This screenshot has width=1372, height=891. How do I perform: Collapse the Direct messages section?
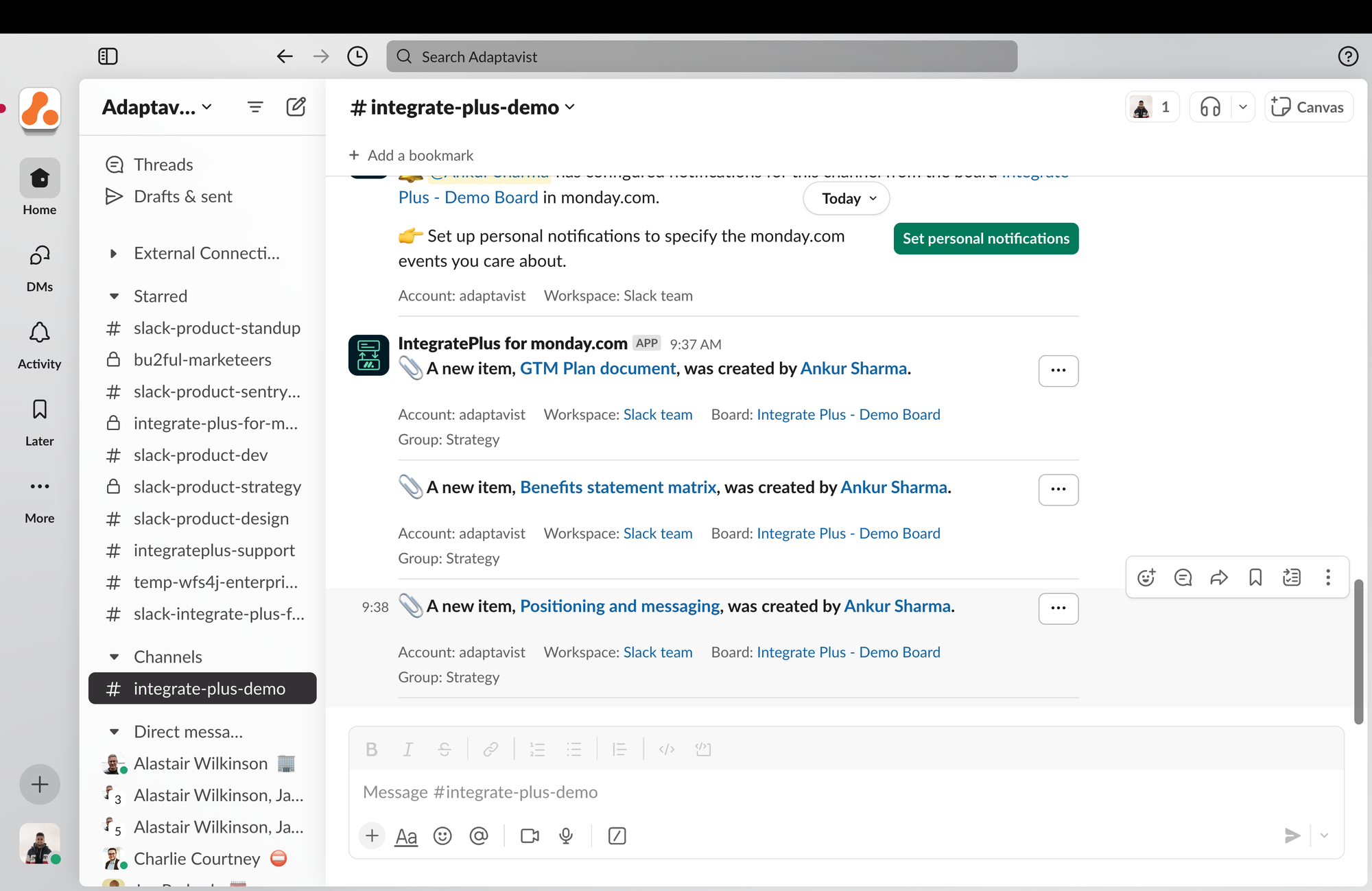point(114,732)
